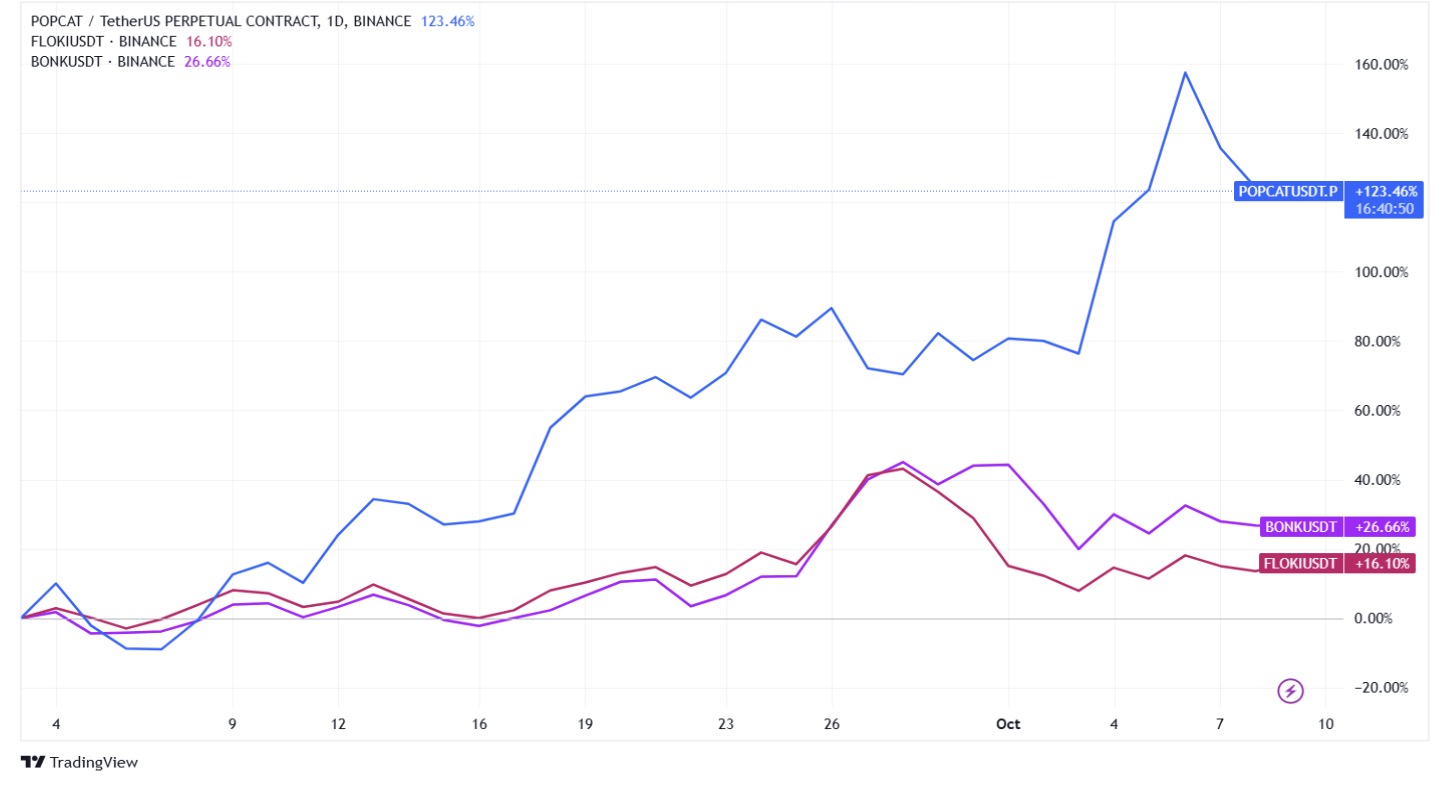The width and height of the screenshot is (1450, 792).
Task: Click the 123.46% value in the legend
Action: pyautogui.click(x=449, y=21)
